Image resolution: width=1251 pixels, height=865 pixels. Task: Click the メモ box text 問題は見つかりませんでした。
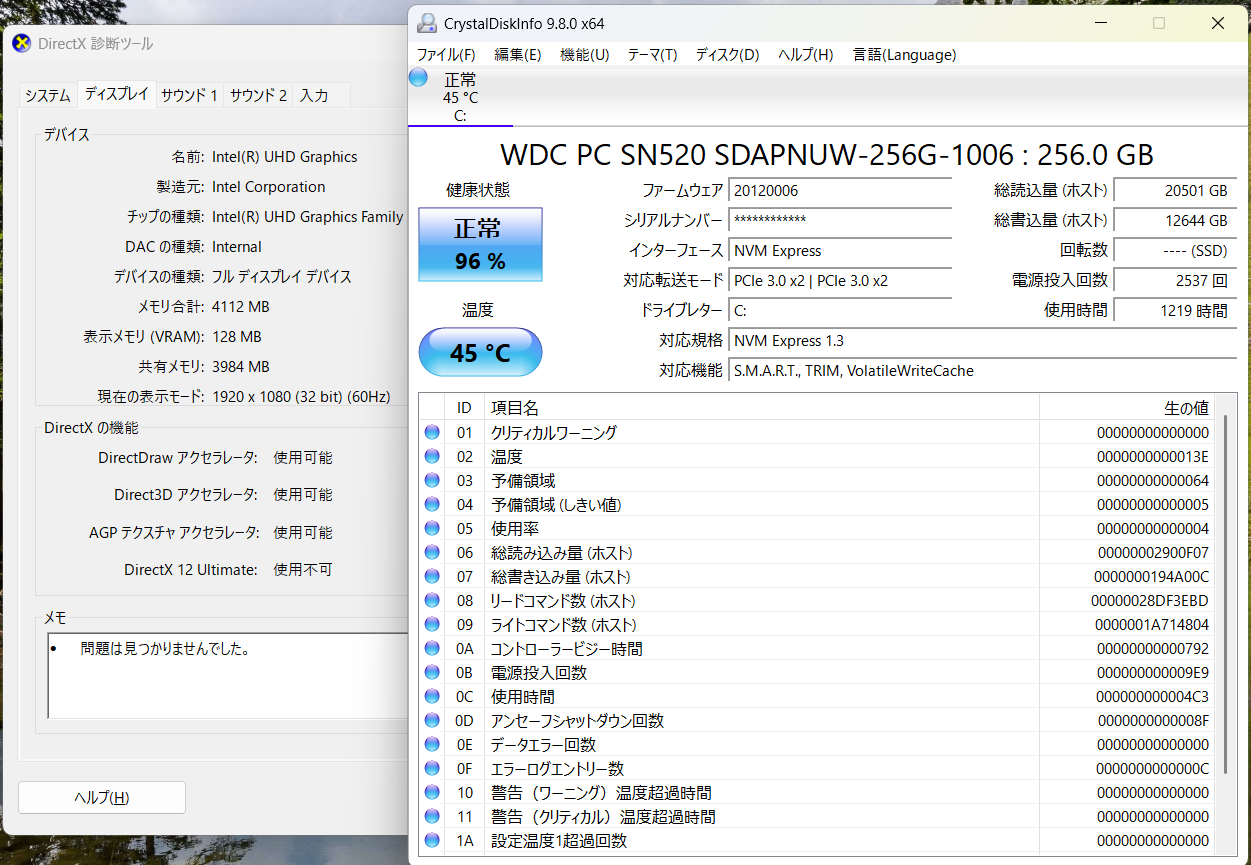tap(165, 649)
